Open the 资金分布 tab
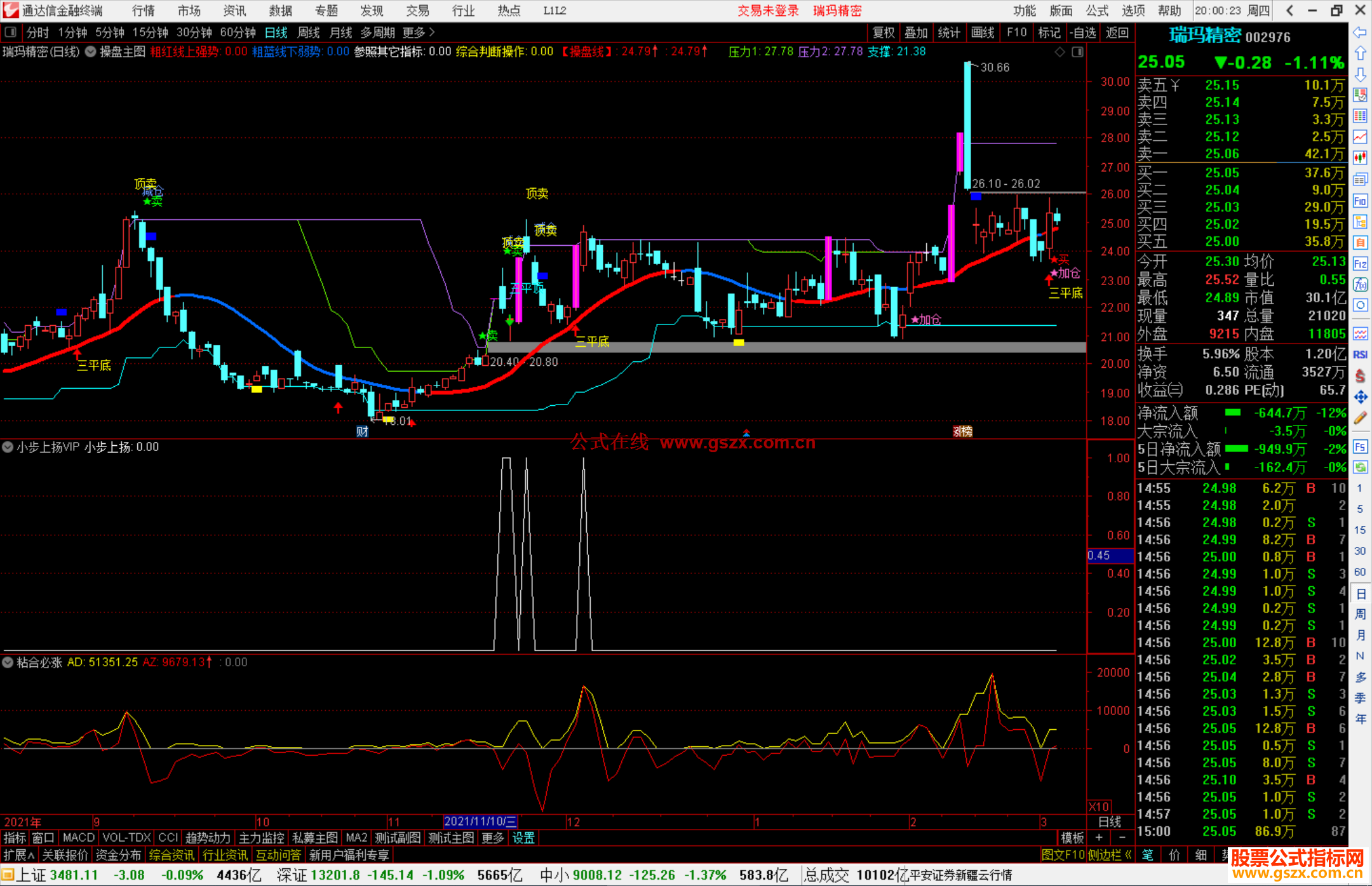1372x886 pixels. click(118, 855)
